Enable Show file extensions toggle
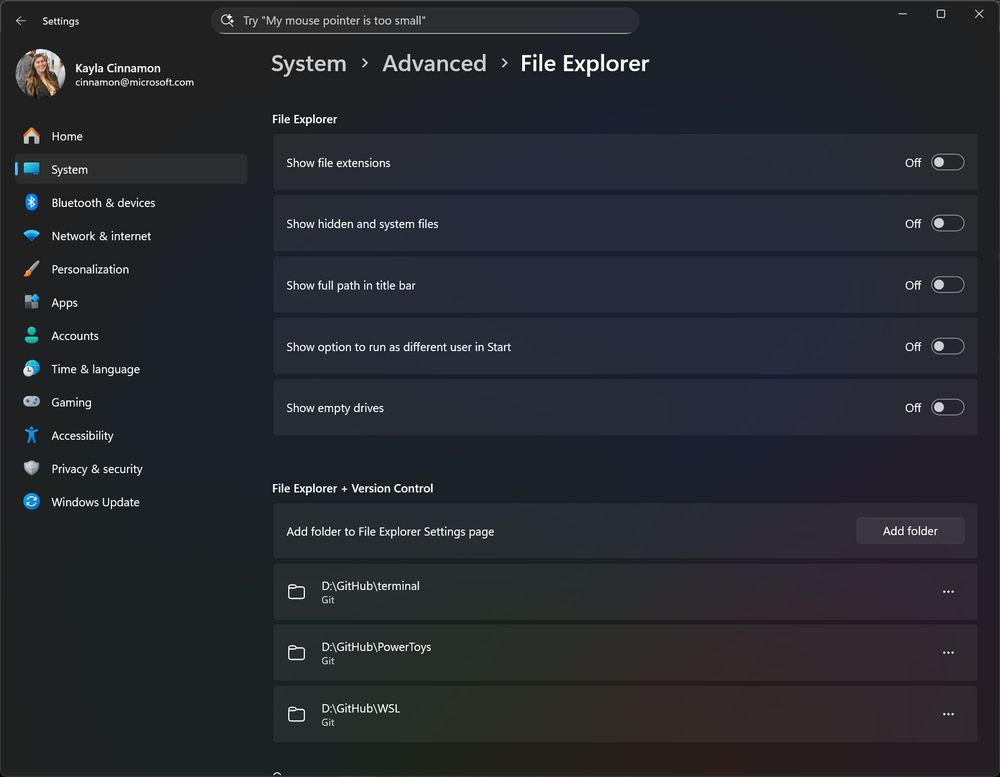This screenshot has height=777, width=1000. point(947,162)
